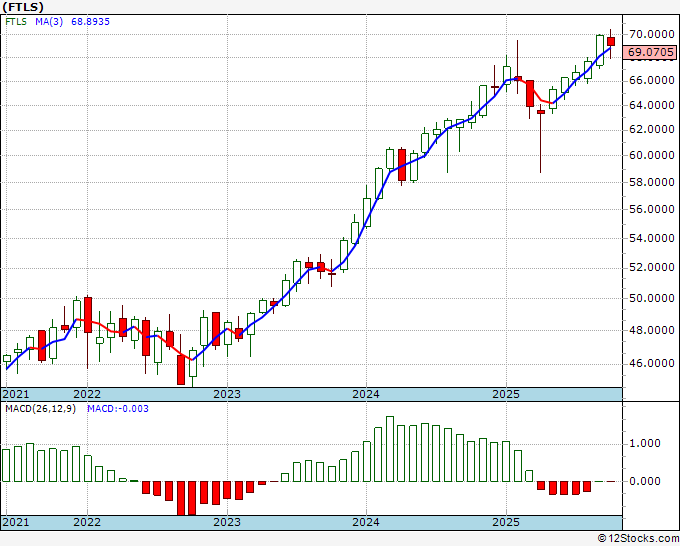Click 2025 on the price chart timeline

click(506, 394)
